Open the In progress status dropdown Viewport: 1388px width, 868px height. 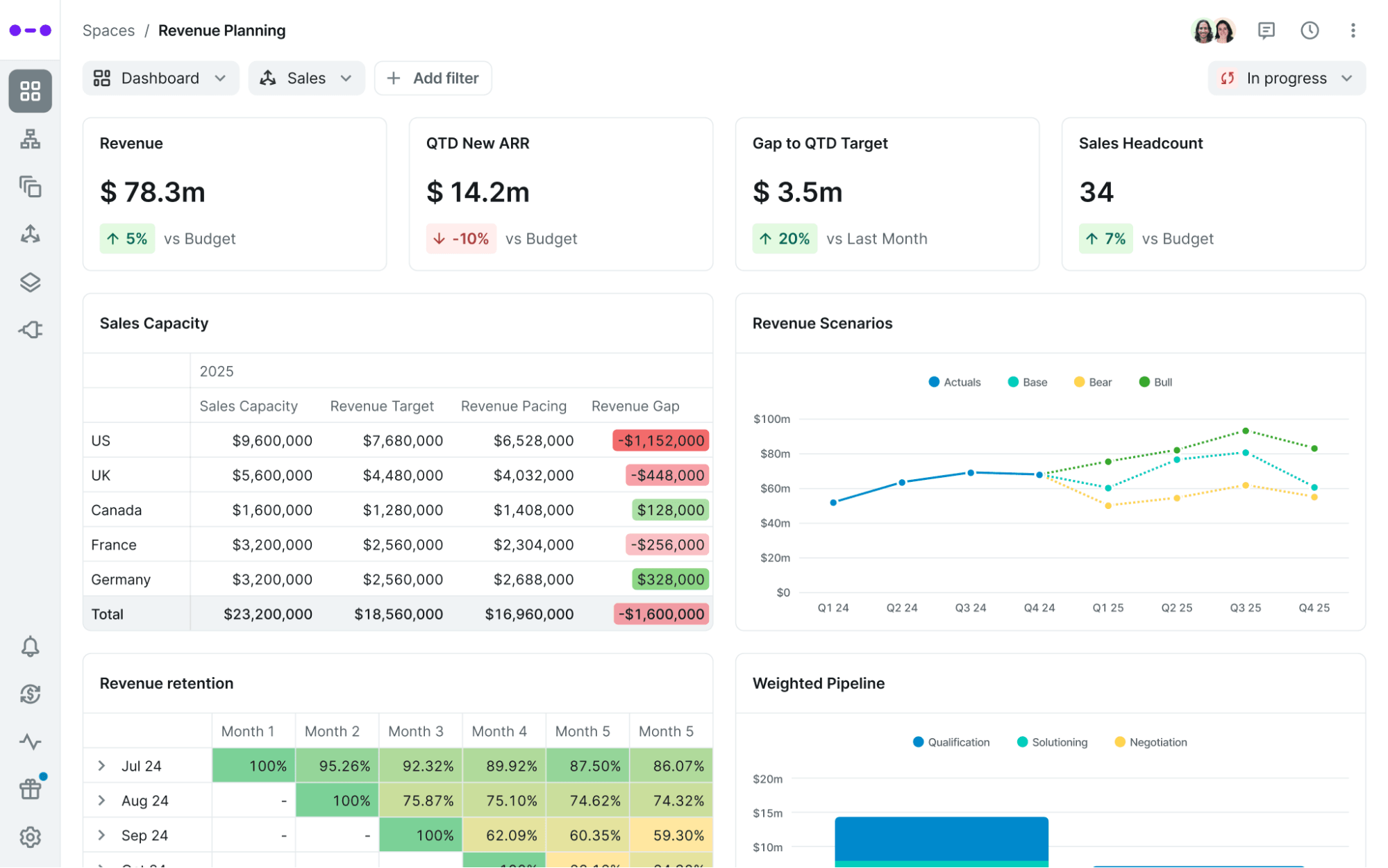point(1285,78)
